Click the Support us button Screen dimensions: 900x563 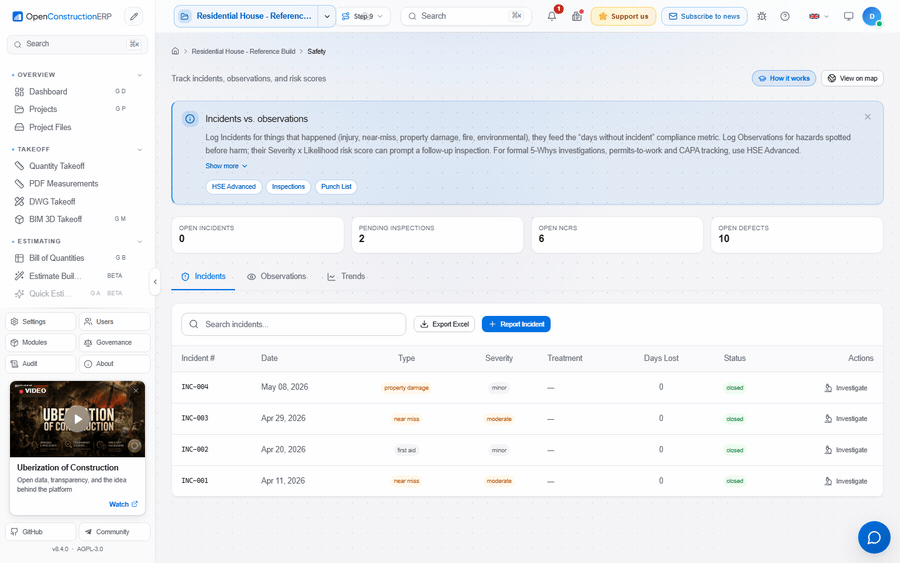click(623, 16)
